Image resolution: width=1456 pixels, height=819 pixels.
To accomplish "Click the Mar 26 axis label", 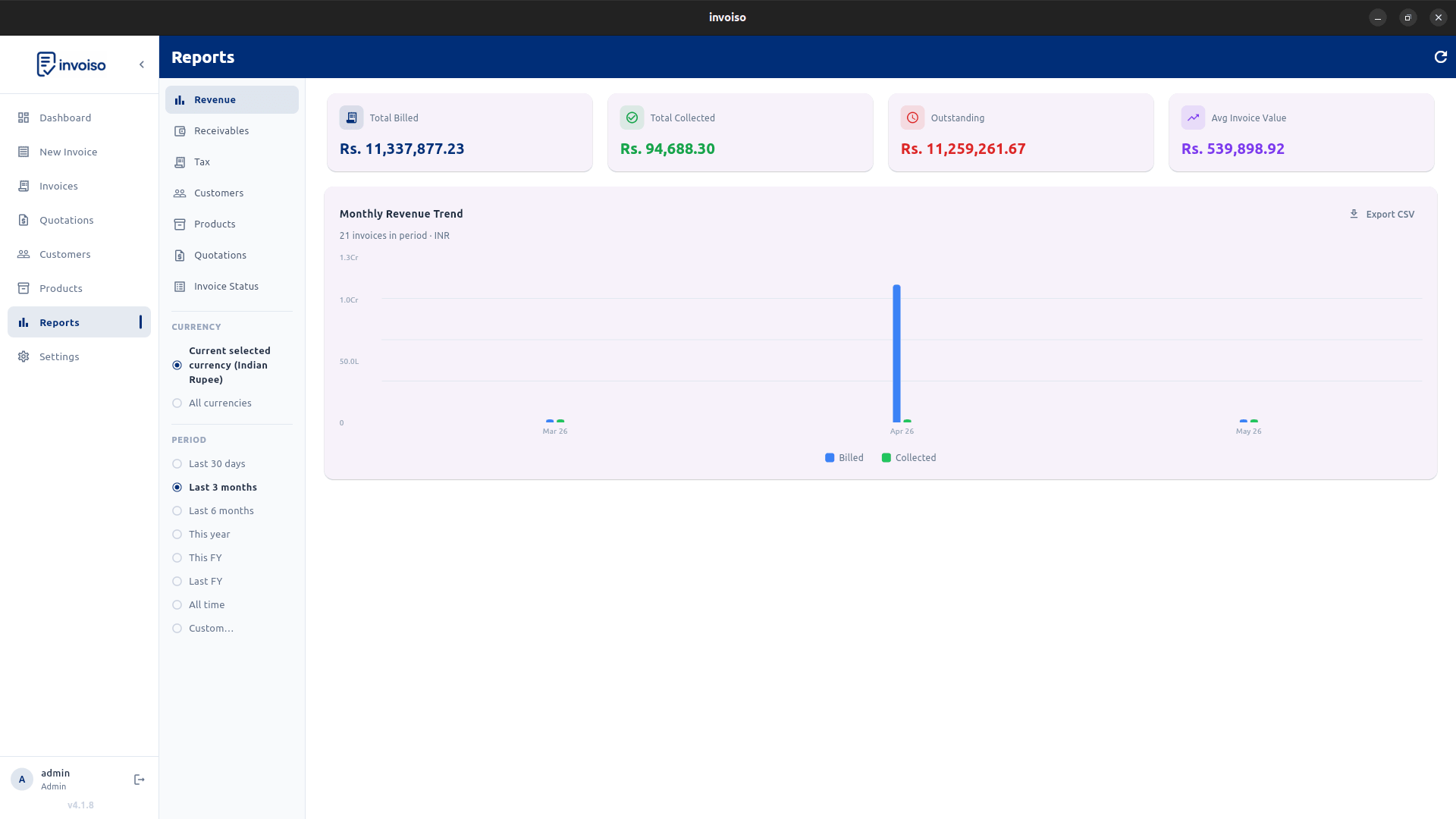I will pos(555,431).
